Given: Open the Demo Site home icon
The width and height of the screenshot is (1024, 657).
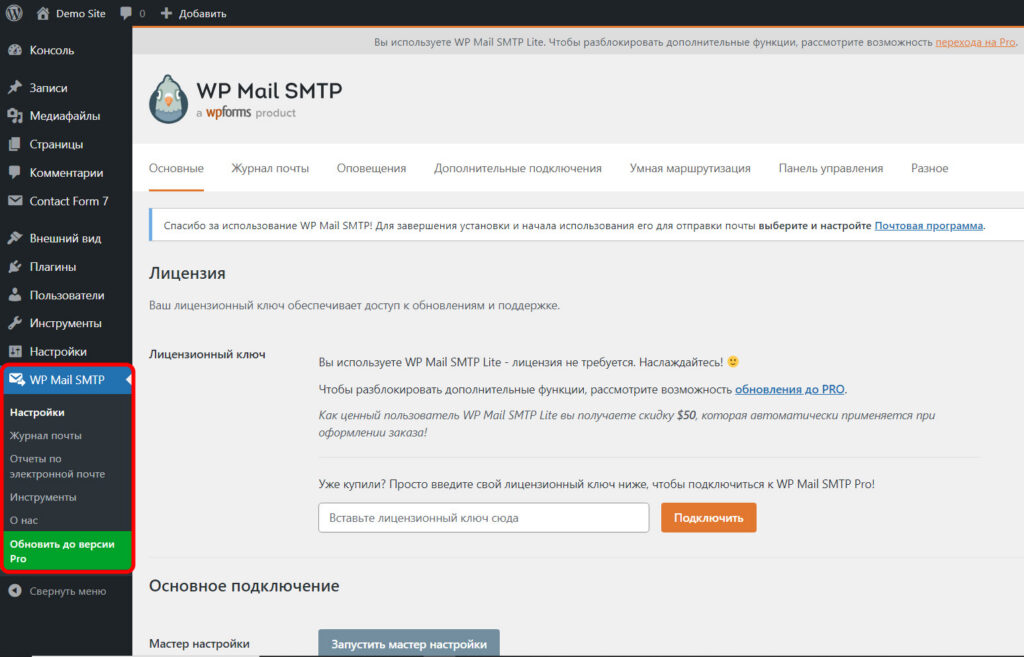Looking at the screenshot, I should (43, 13).
